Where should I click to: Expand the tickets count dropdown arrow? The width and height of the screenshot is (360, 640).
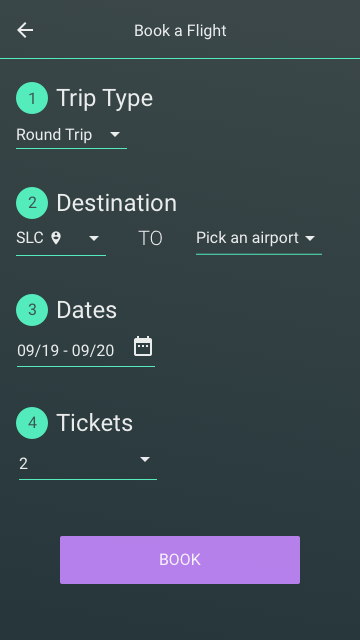tap(145, 460)
